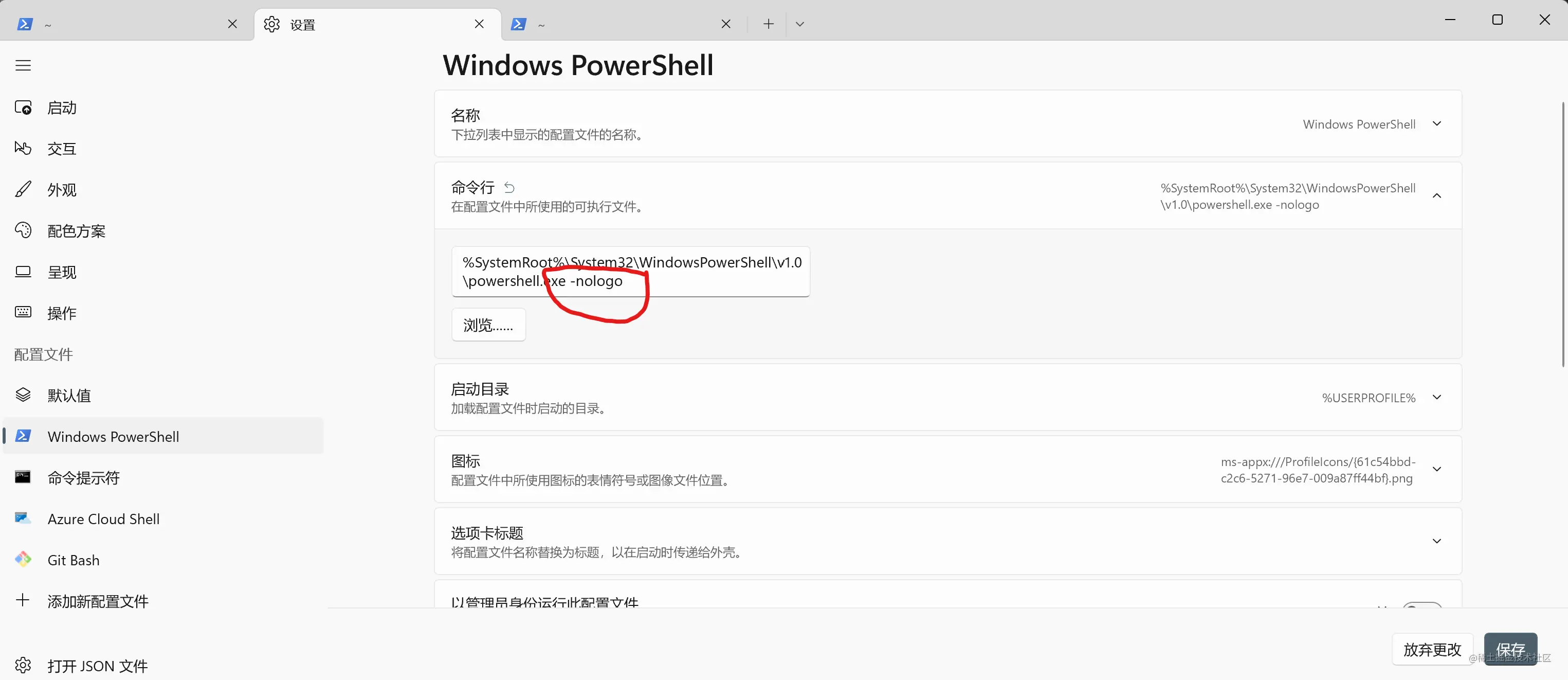Screen dimensions: 1568x680
Task: Click the 操作 keyboard icon
Action: pyautogui.click(x=23, y=312)
